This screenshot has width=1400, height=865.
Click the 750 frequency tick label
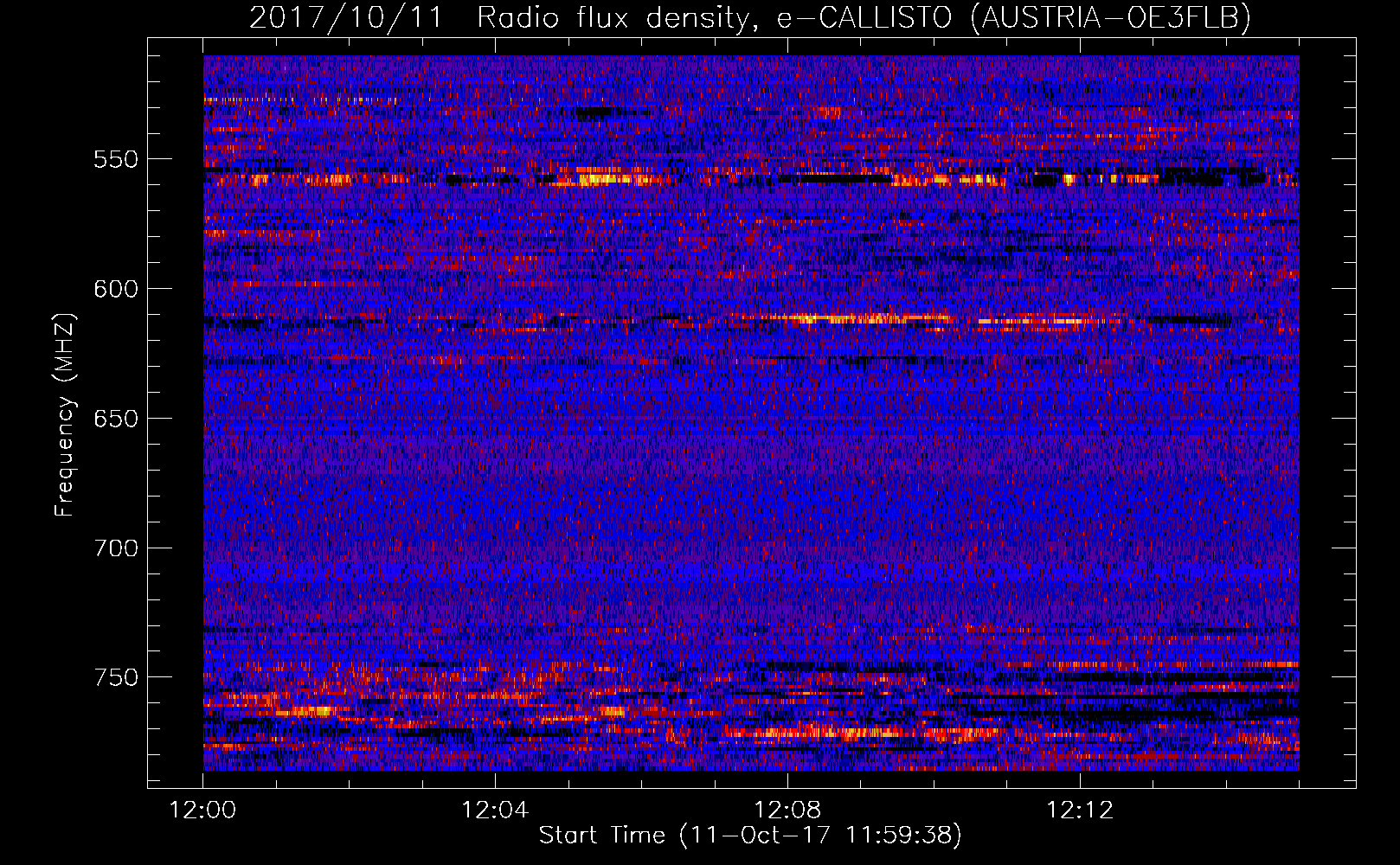116,677
